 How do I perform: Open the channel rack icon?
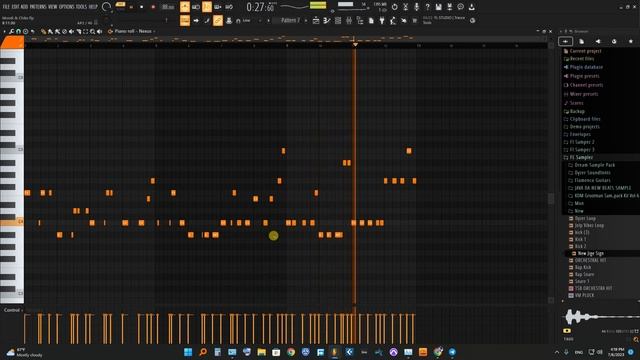click(x=338, y=20)
